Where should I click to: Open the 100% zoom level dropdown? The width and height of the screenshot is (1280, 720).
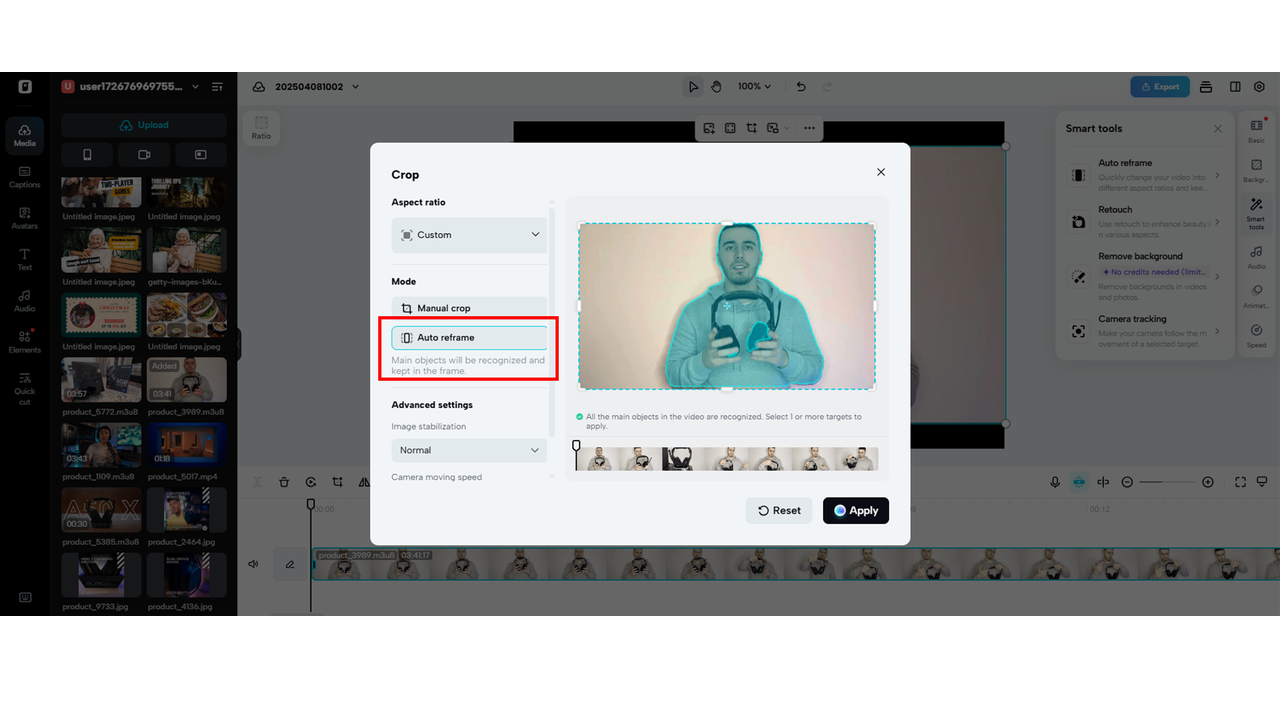click(x=755, y=87)
